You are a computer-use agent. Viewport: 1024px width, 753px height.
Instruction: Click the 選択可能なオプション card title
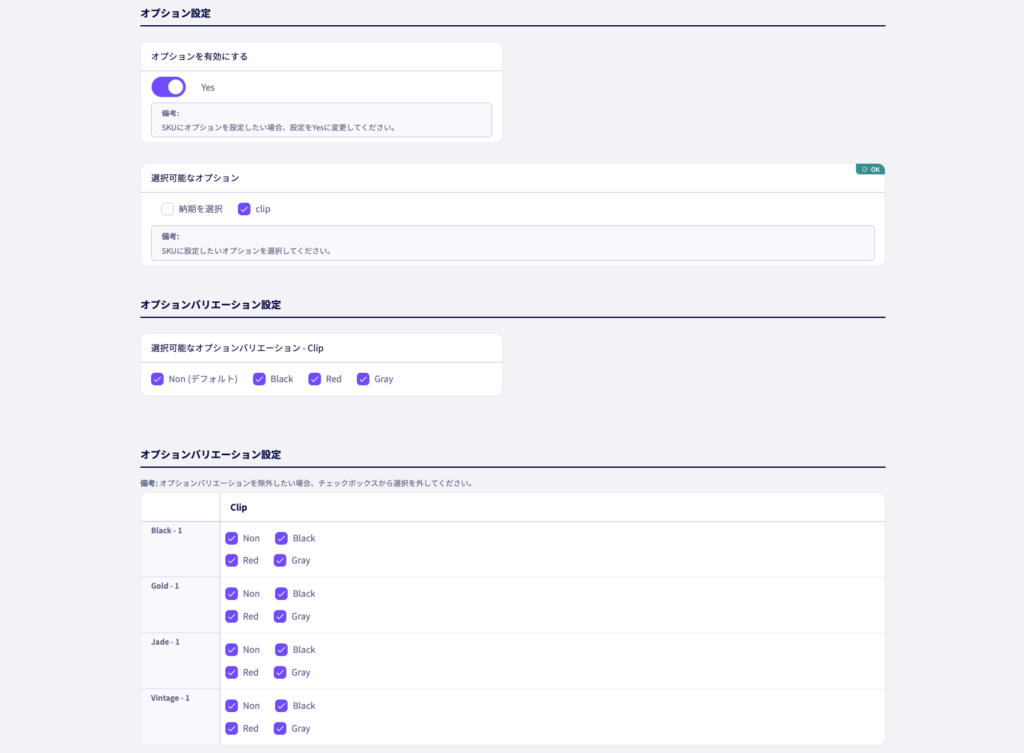pos(195,178)
